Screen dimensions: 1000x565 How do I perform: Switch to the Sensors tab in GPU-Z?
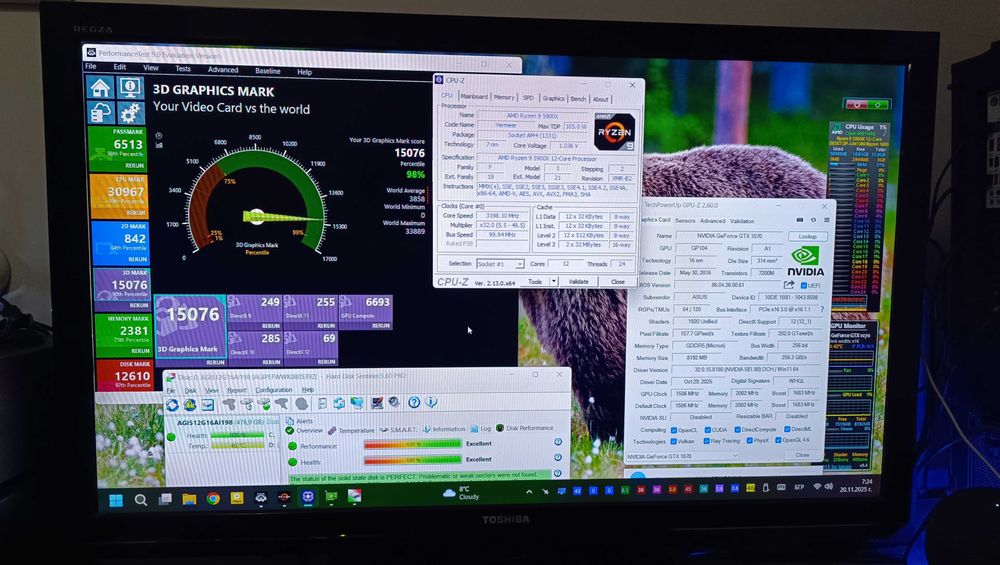point(685,221)
